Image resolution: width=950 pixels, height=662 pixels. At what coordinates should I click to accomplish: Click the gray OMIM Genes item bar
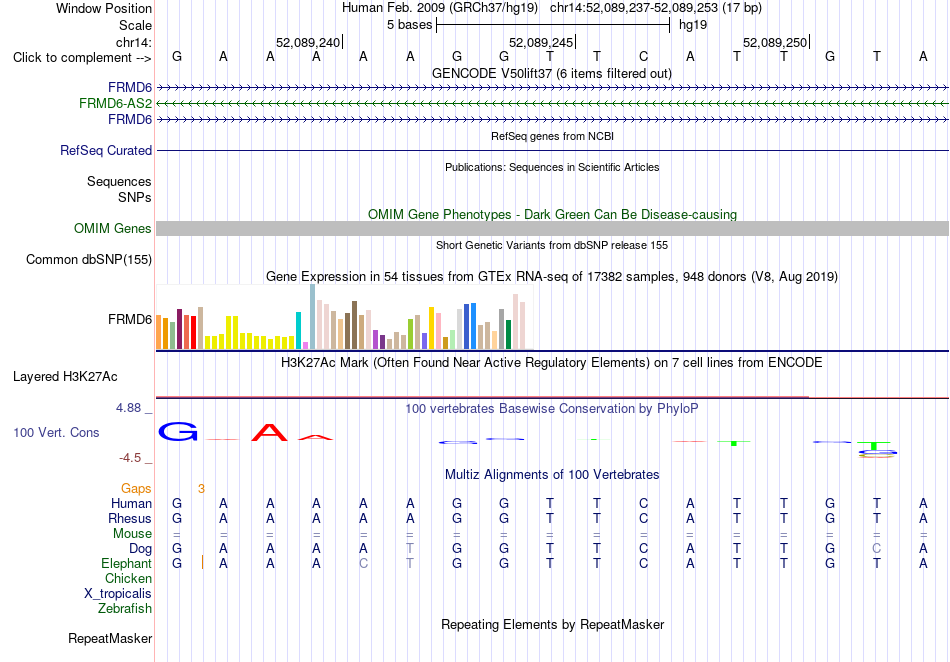click(552, 228)
